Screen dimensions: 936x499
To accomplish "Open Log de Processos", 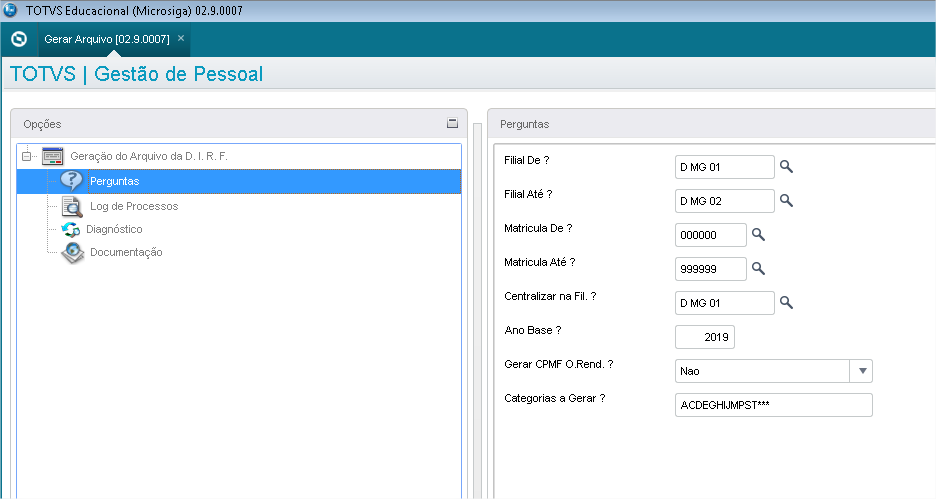I will tap(134, 207).
